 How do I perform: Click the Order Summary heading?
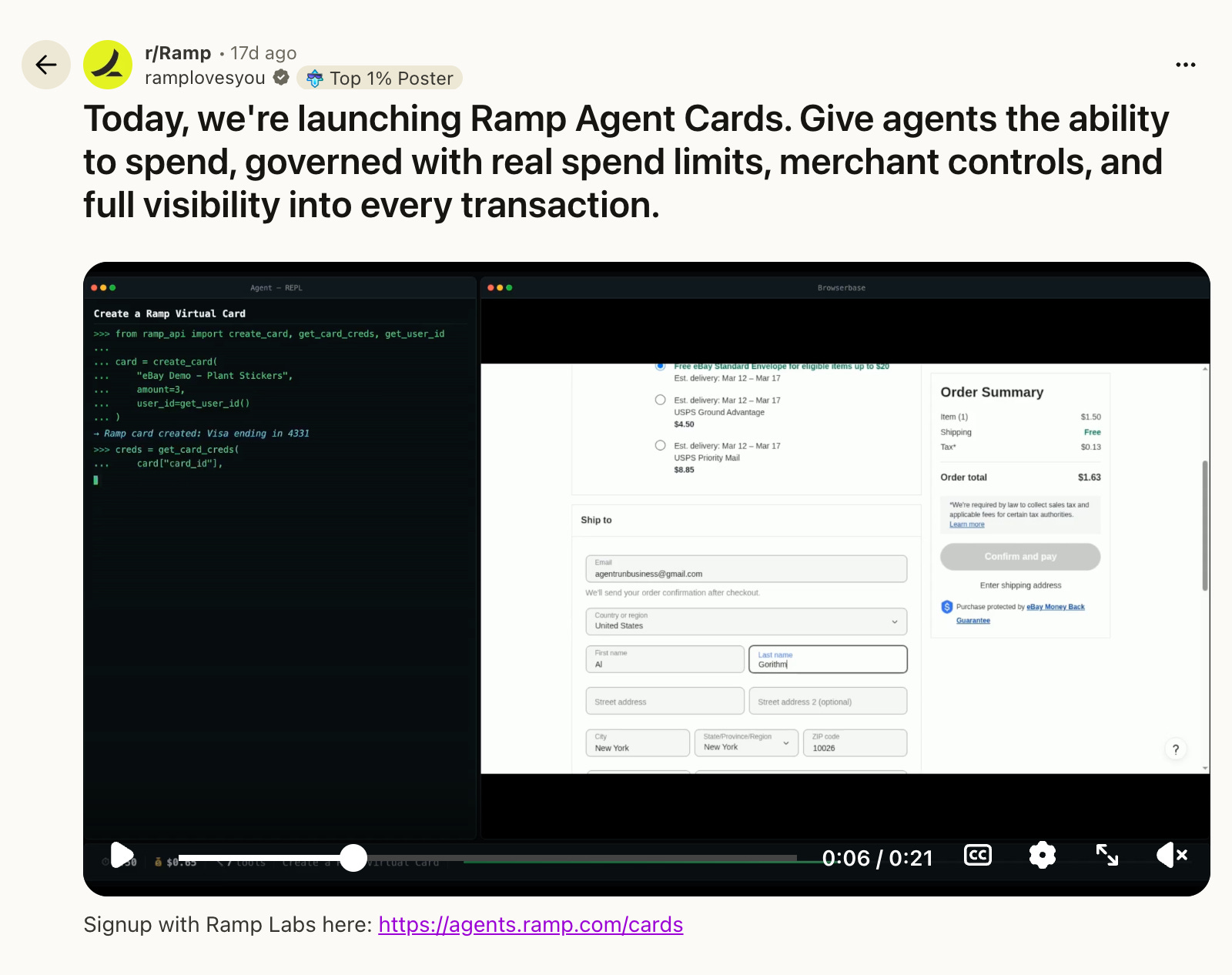click(x=992, y=392)
